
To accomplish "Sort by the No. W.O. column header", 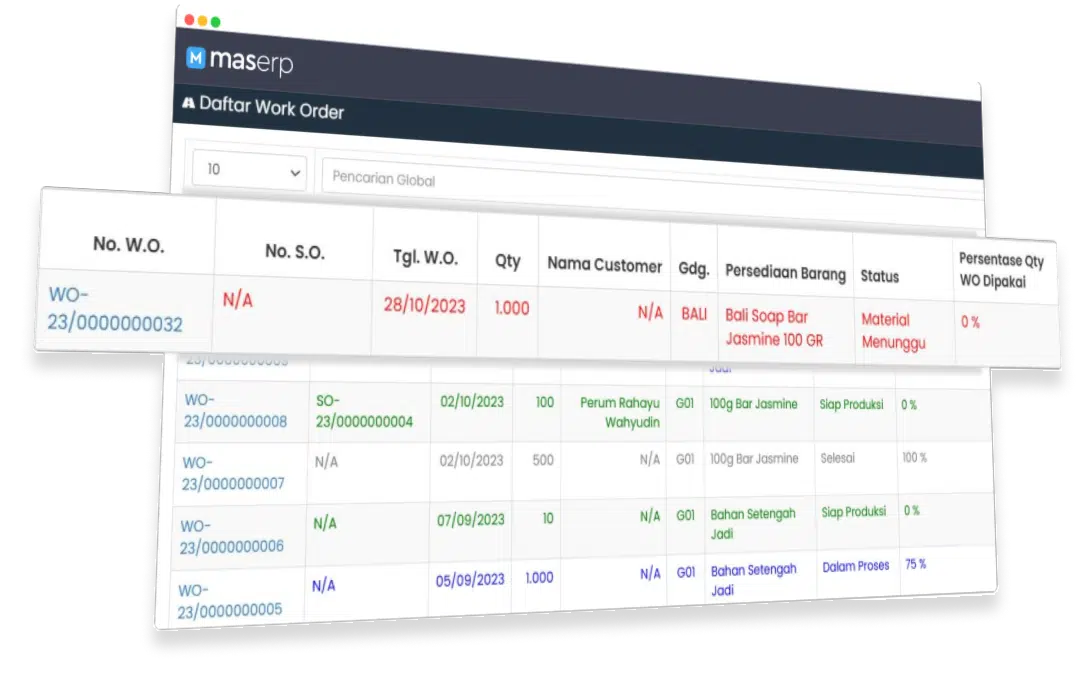I will (x=129, y=244).
